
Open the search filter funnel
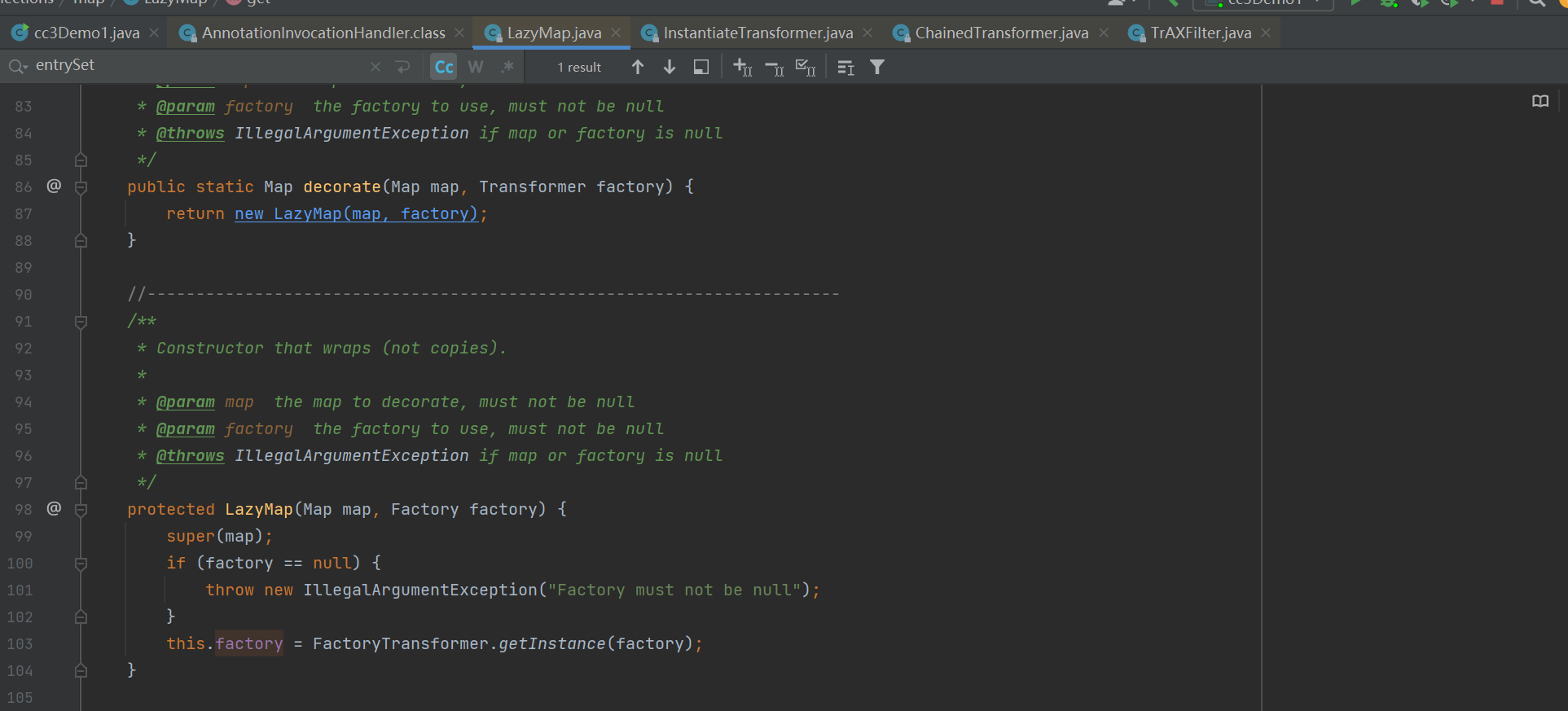pyautogui.click(x=877, y=67)
